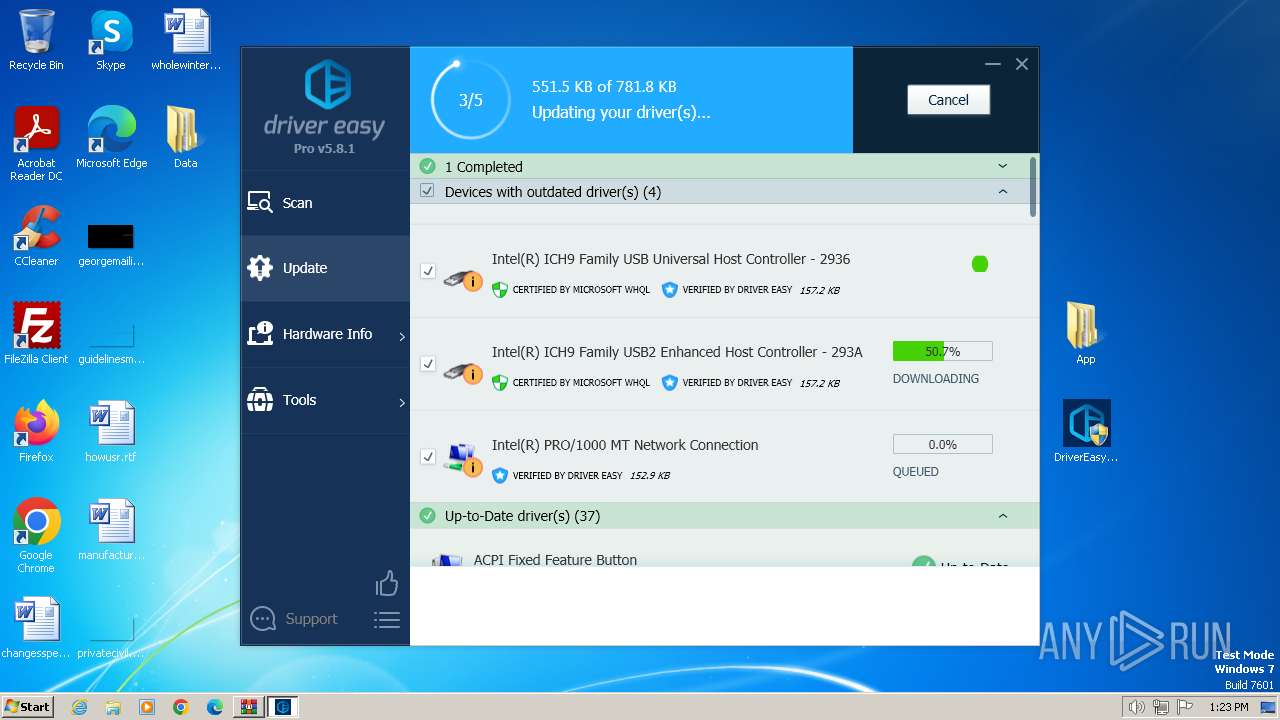Click the 1 Completed green check icon
Screen dimensions: 1280x720
pos(427,166)
